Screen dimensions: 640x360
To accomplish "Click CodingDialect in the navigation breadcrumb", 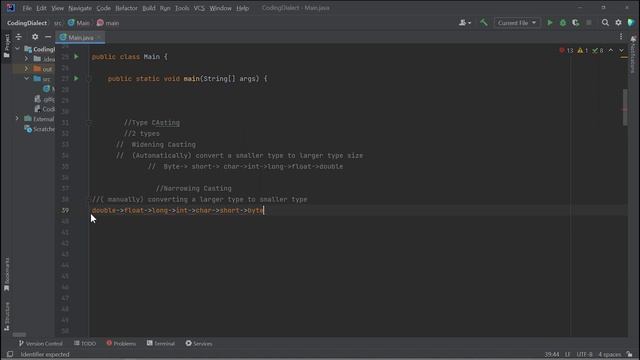I will [x=27, y=23].
